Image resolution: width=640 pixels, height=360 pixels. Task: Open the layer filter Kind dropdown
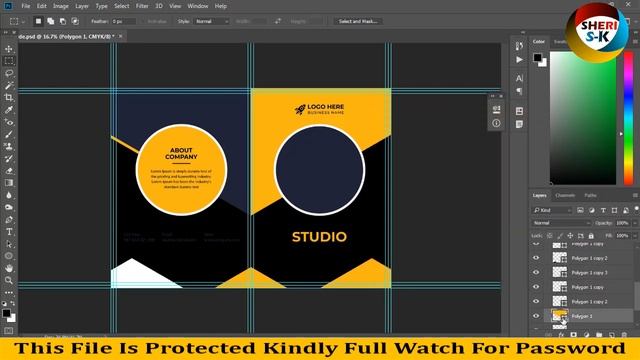point(552,210)
